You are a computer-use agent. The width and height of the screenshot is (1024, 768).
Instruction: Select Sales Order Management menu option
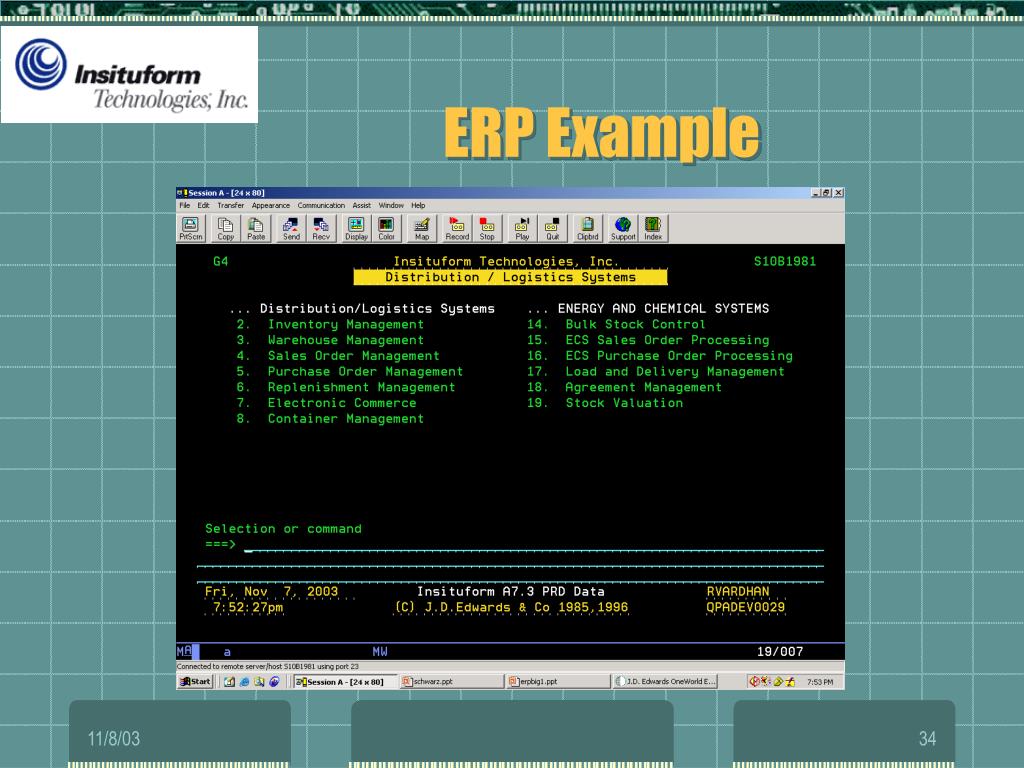pos(353,356)
